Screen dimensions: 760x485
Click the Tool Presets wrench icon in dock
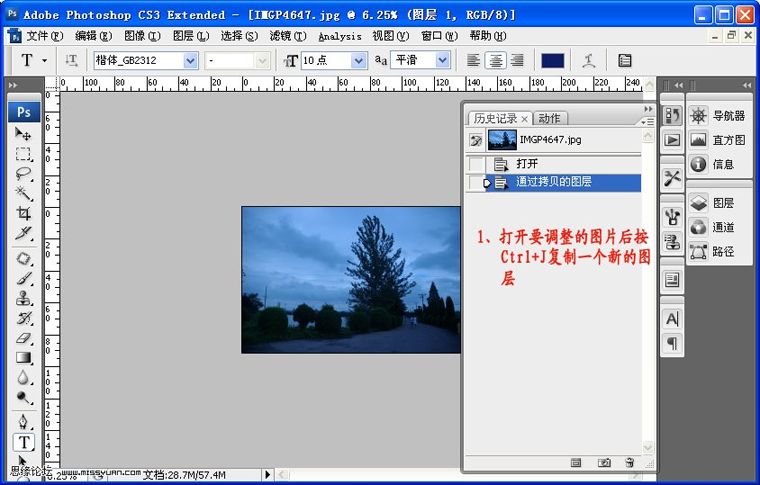[x=672, y=178]
